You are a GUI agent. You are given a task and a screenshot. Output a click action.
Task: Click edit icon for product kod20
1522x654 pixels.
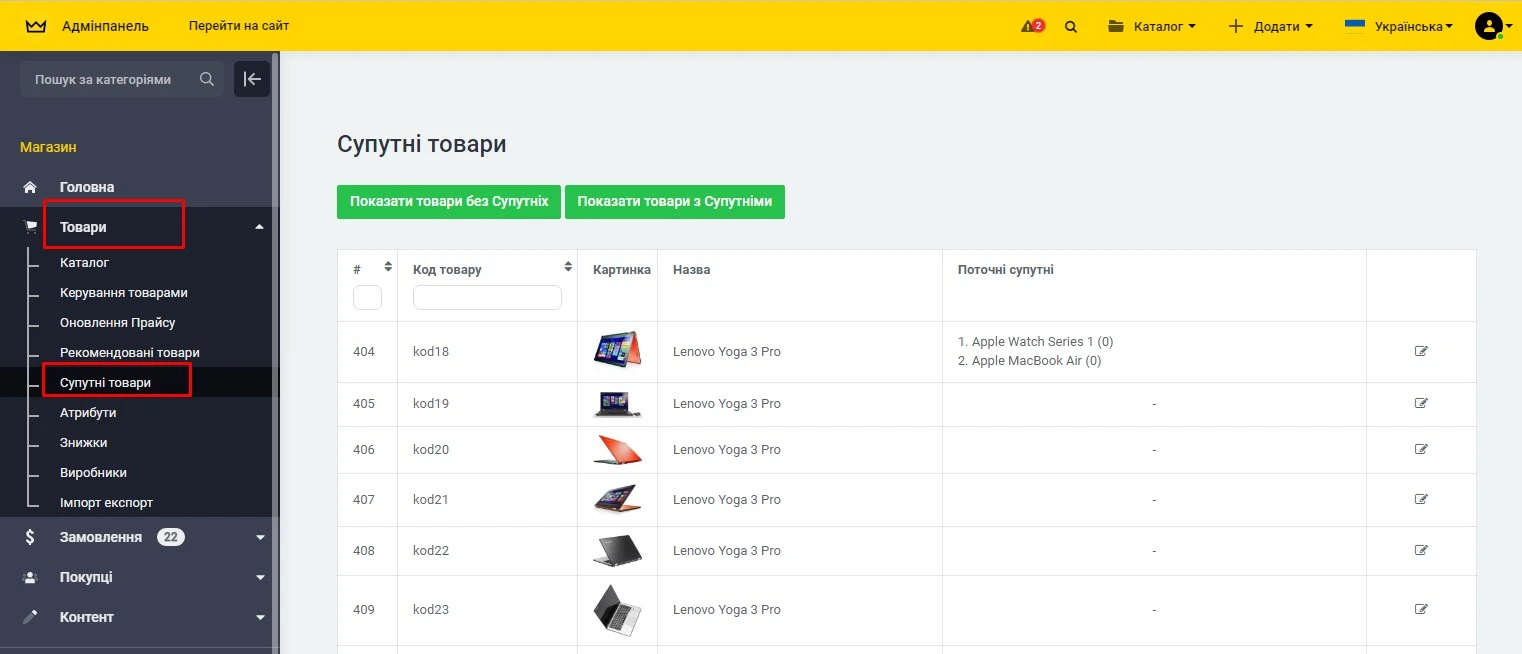point(1421,450)
